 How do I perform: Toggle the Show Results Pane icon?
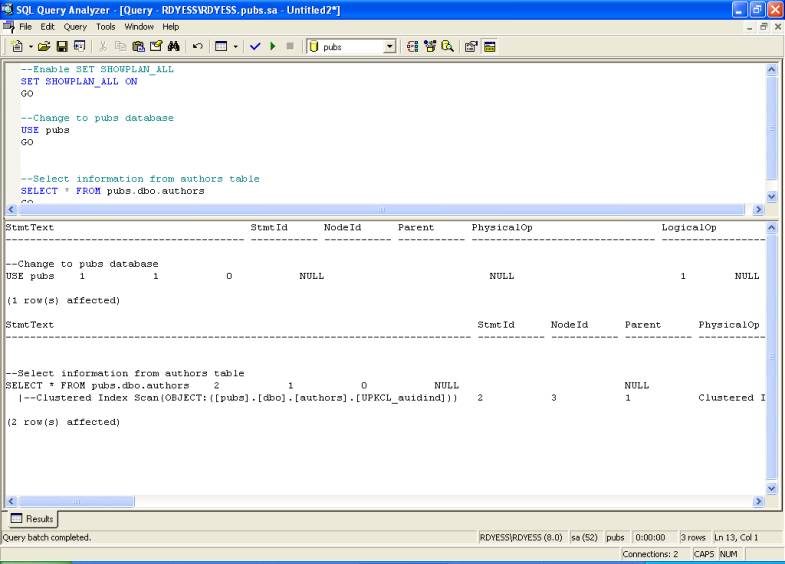[x=490, y=46]
